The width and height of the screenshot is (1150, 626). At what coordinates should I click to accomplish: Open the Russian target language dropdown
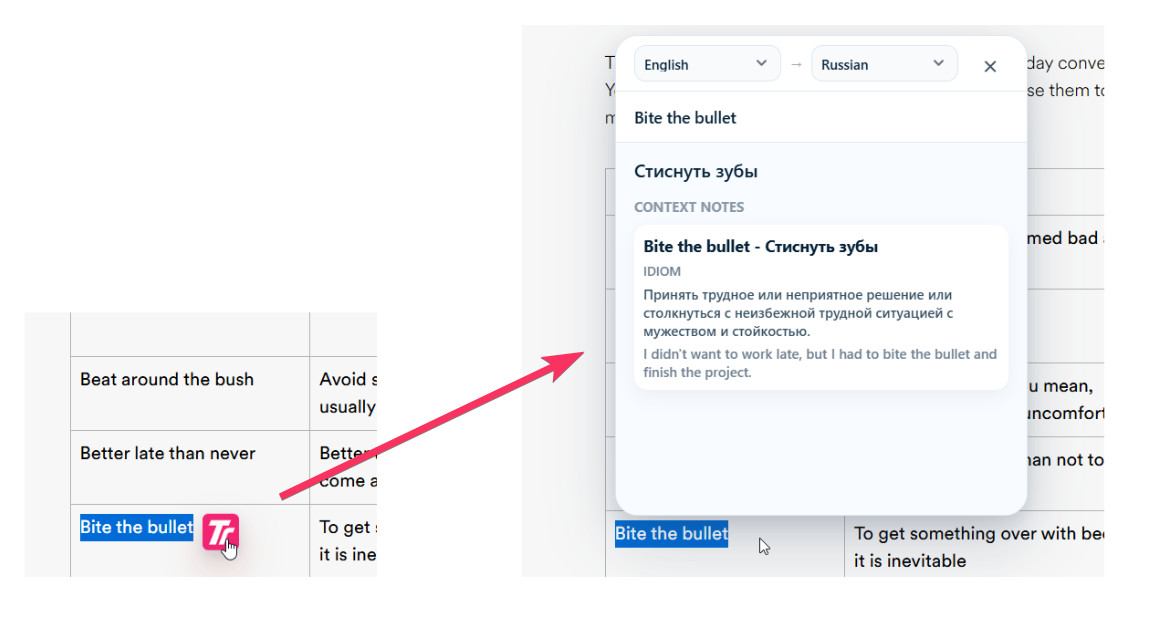point(884,64)
